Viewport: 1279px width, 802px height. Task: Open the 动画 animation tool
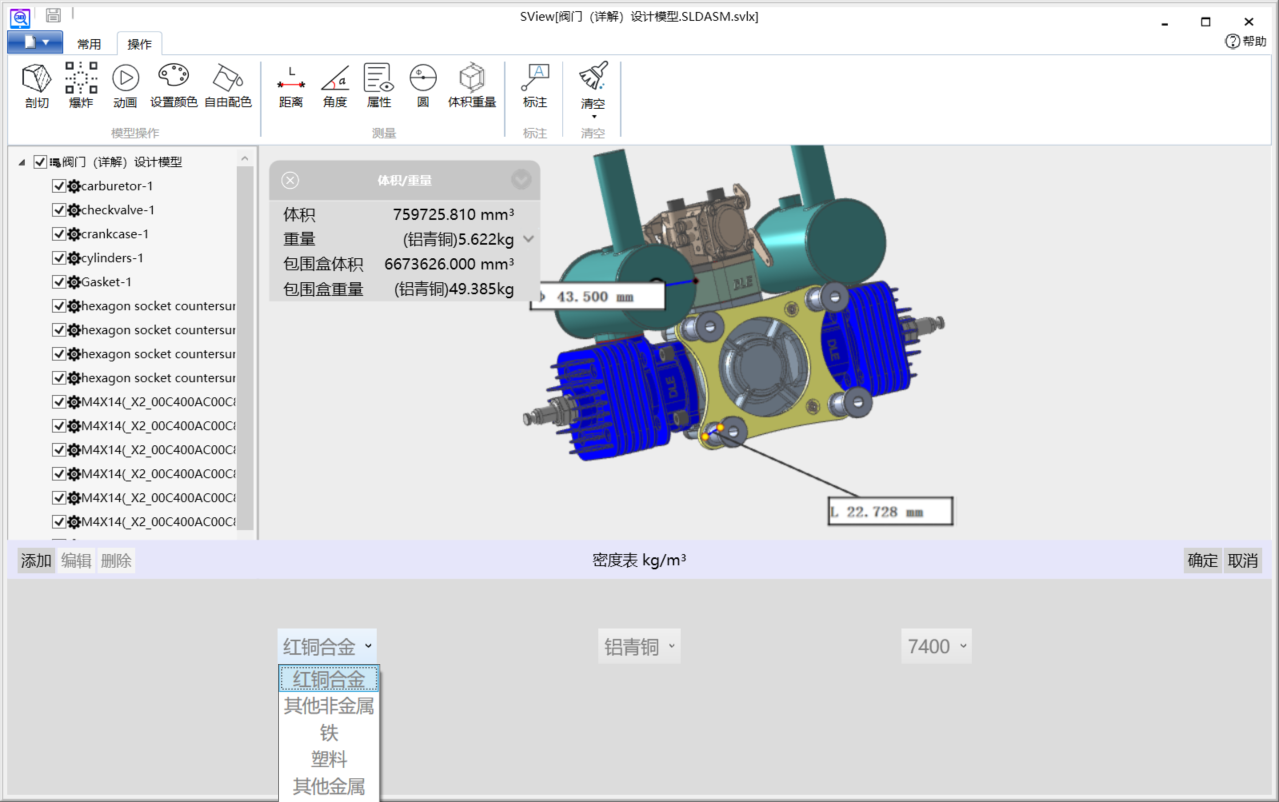point(125,86)
